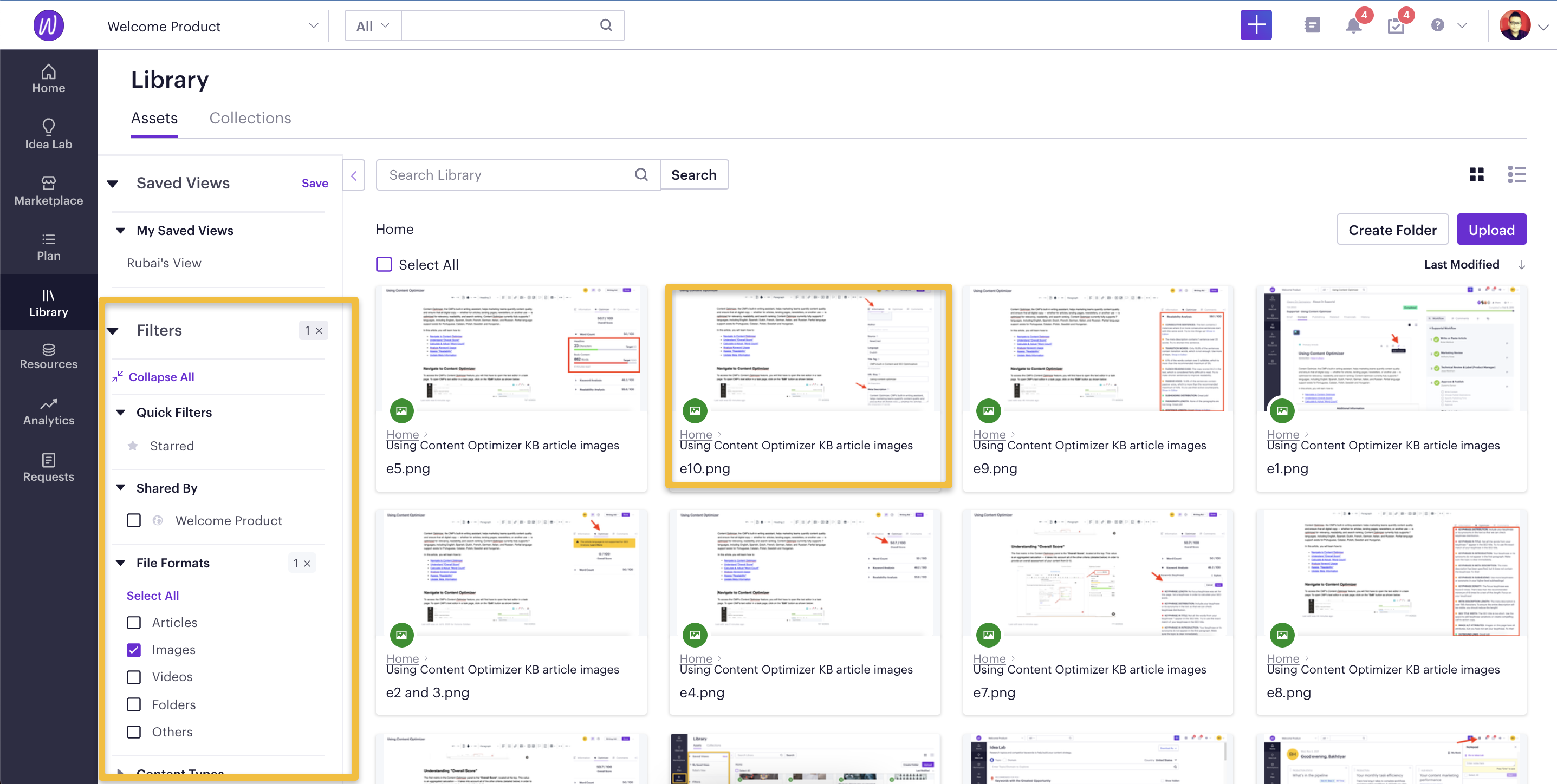Open the Welcome Product workspace dropdown

213,26
